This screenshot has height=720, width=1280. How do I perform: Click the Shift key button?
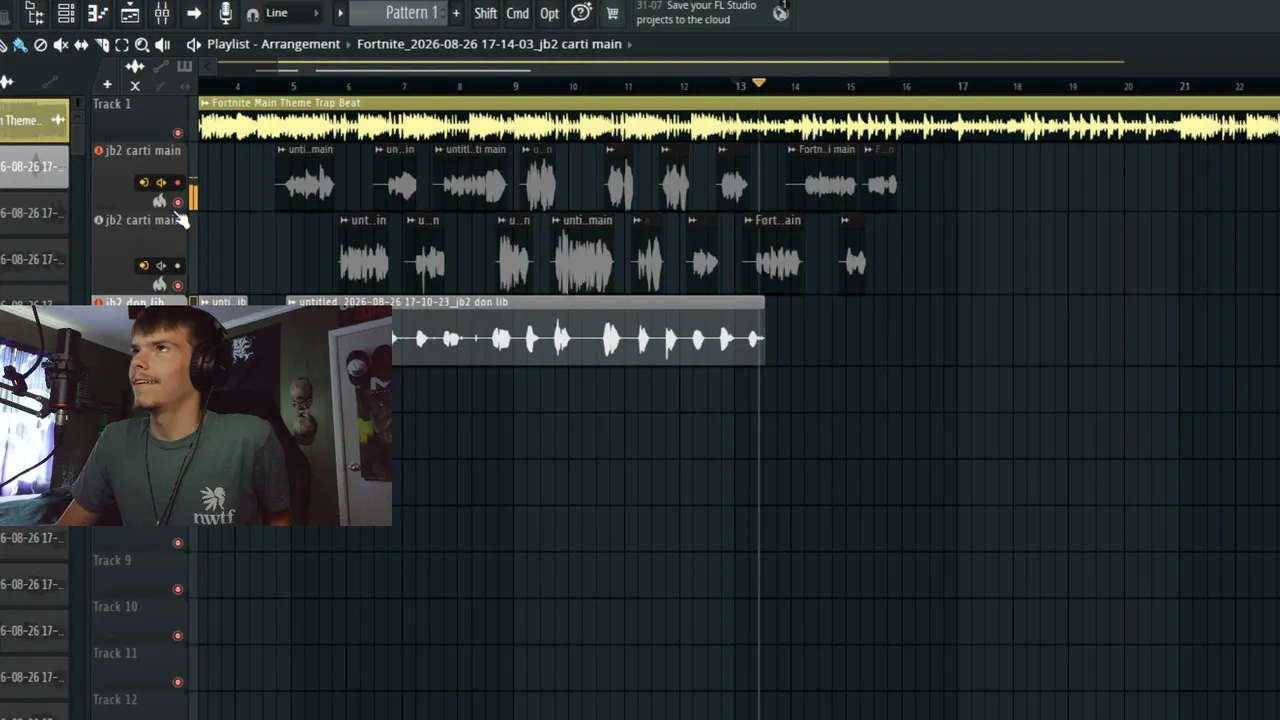pyautogui.click(x=485, y=13)
